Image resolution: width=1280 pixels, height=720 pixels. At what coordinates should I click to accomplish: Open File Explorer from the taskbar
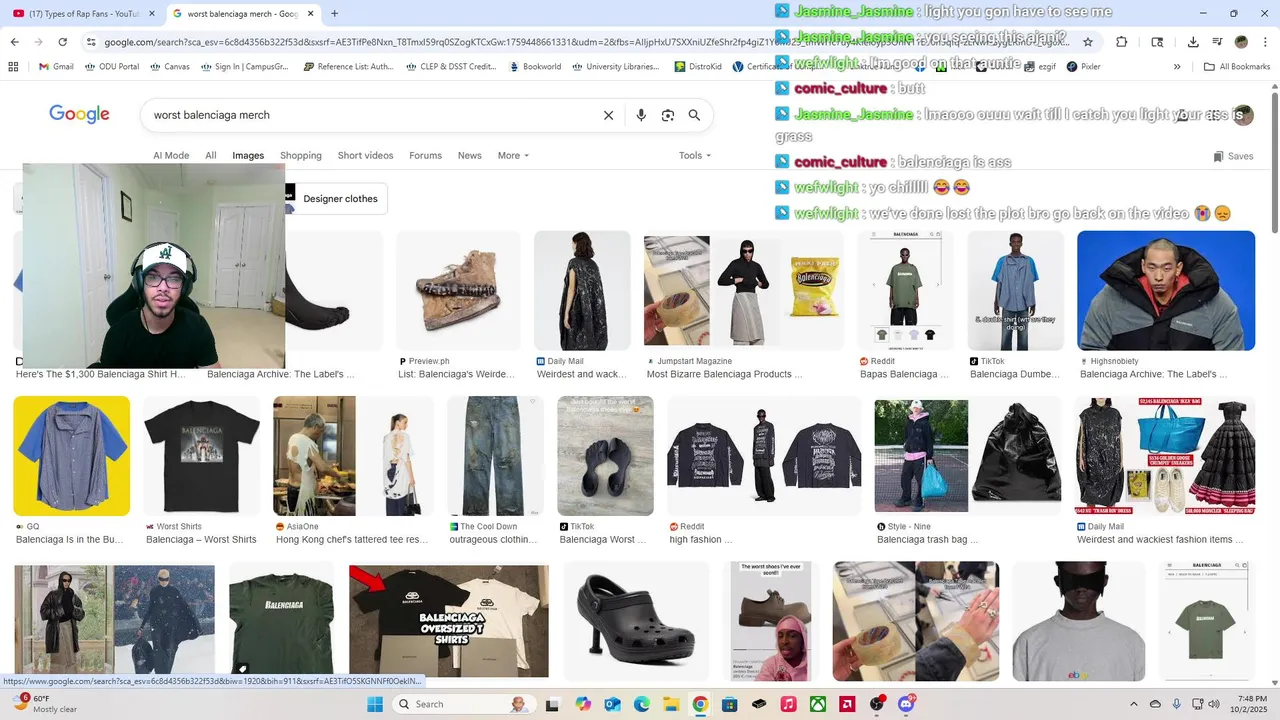click(x=671, y=704)
